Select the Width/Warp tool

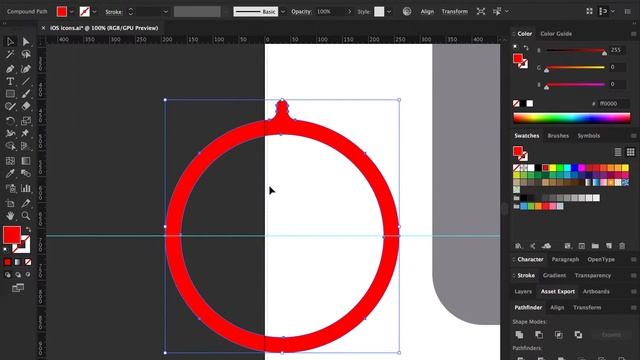[x=10, y=133]
